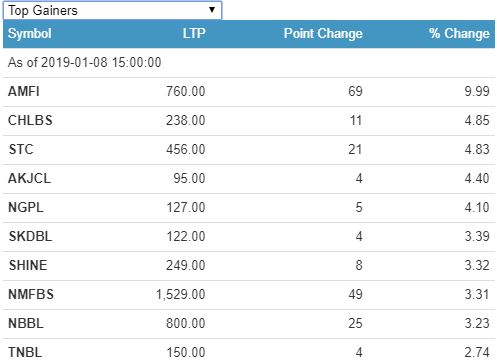Select the STC stock symbol
The width and height of the screenshot is (497, 361).
(x=21, y=149)
